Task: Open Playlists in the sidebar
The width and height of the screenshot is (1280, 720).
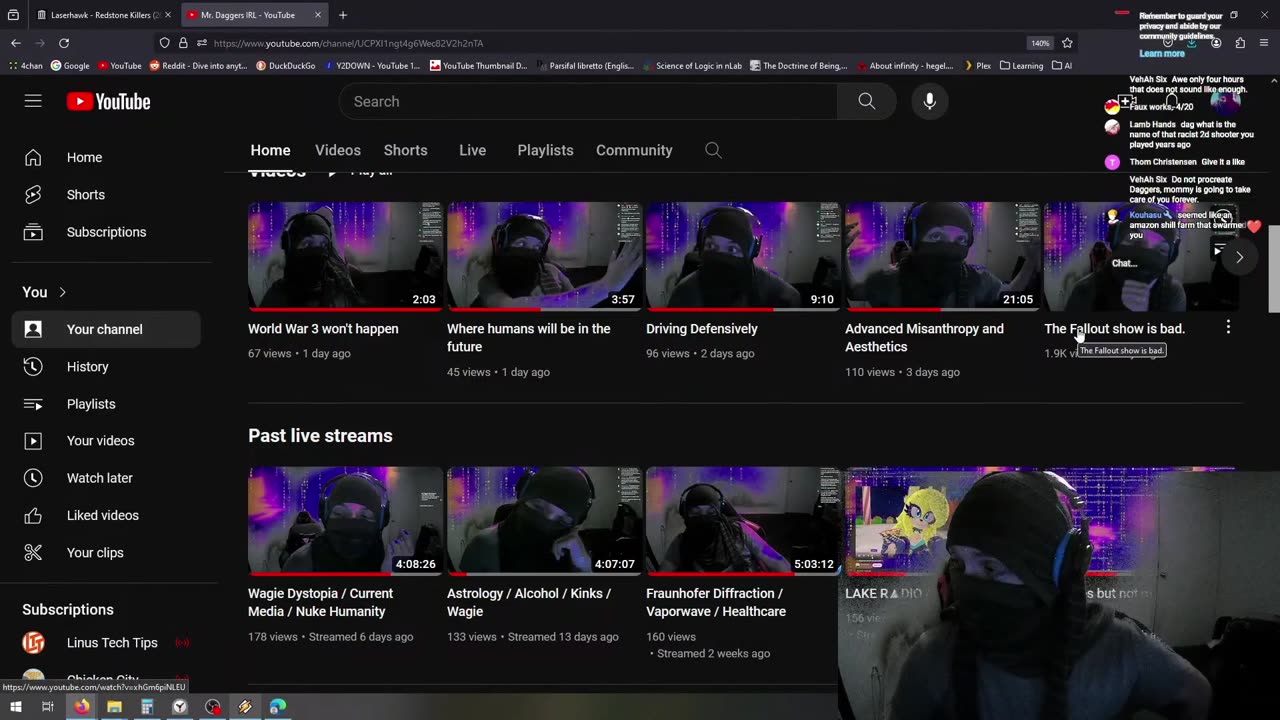Action: (x=106, y=404)
